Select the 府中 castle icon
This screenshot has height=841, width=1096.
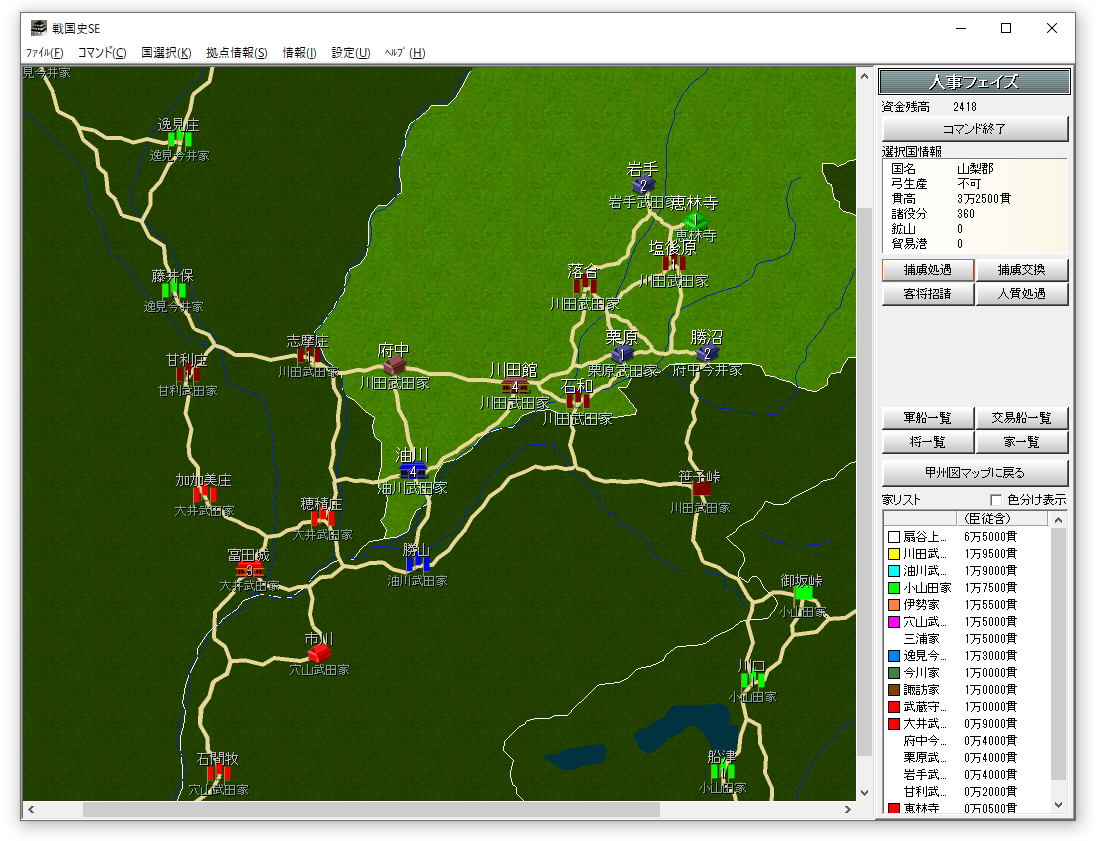pyautogui.click(x=394, y=365)
